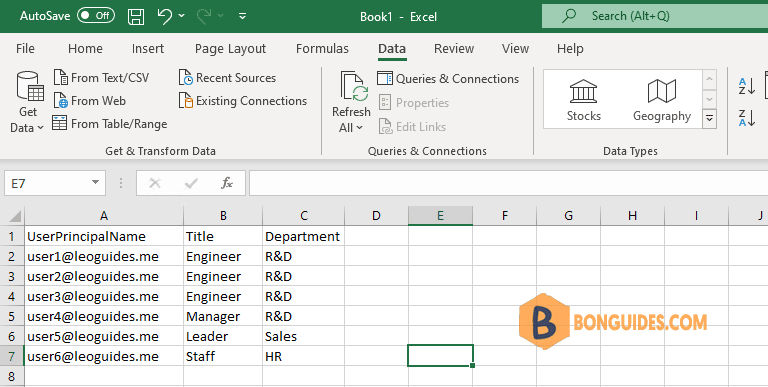768x387 pixels.
Task: Show Queries & Connections pane
Action: (448, 79)
